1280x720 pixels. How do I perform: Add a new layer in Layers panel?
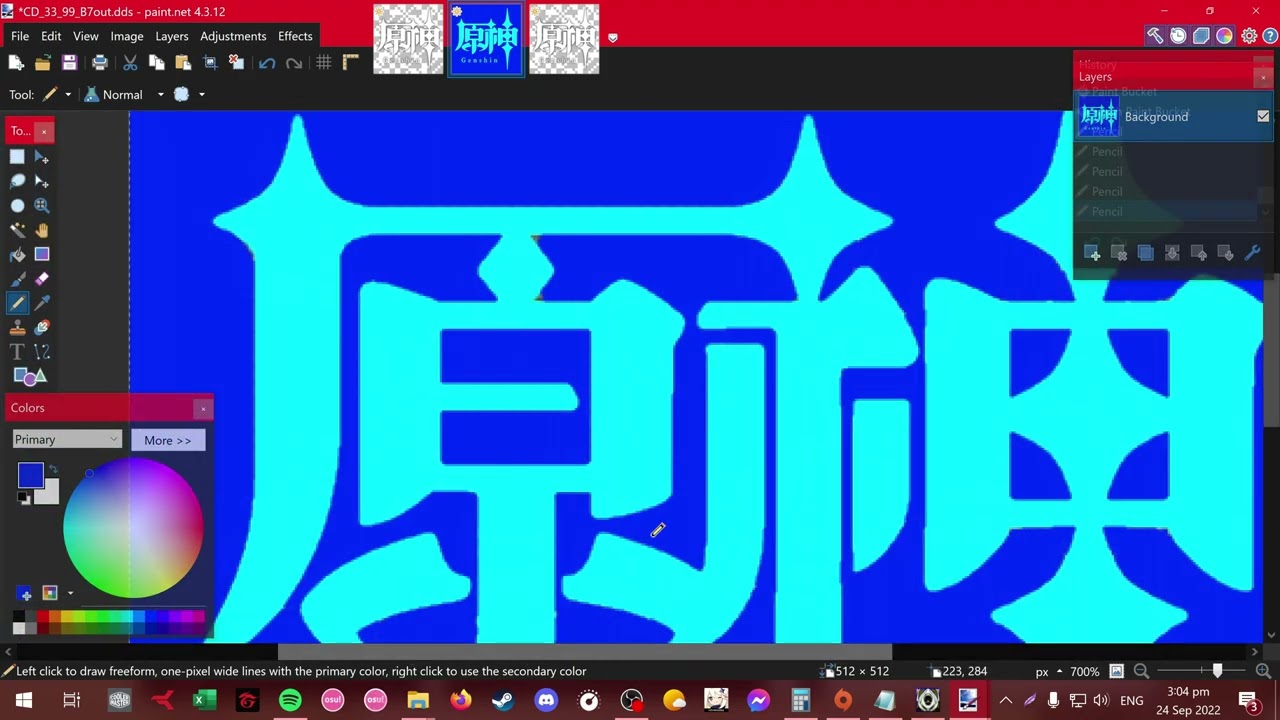click(x=1092, y=253)
